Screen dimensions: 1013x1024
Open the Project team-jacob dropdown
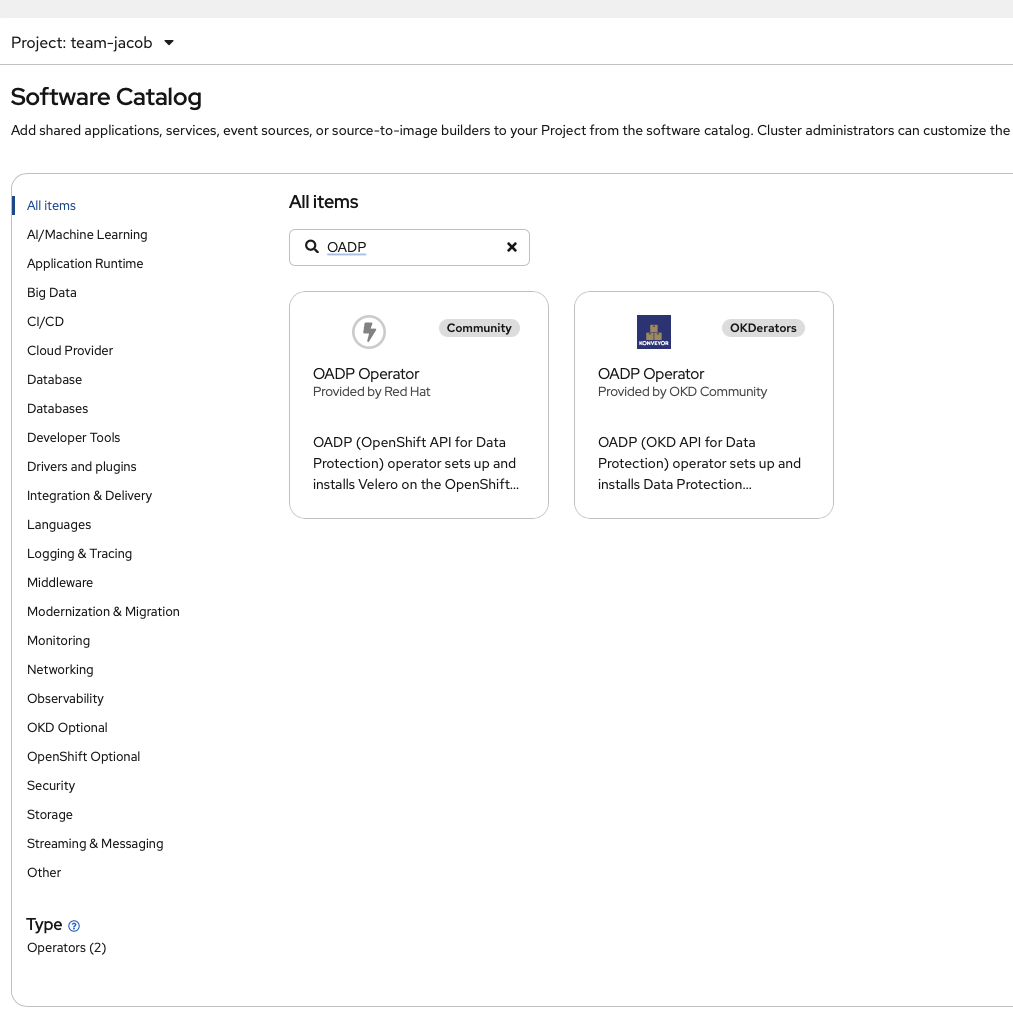93,43
